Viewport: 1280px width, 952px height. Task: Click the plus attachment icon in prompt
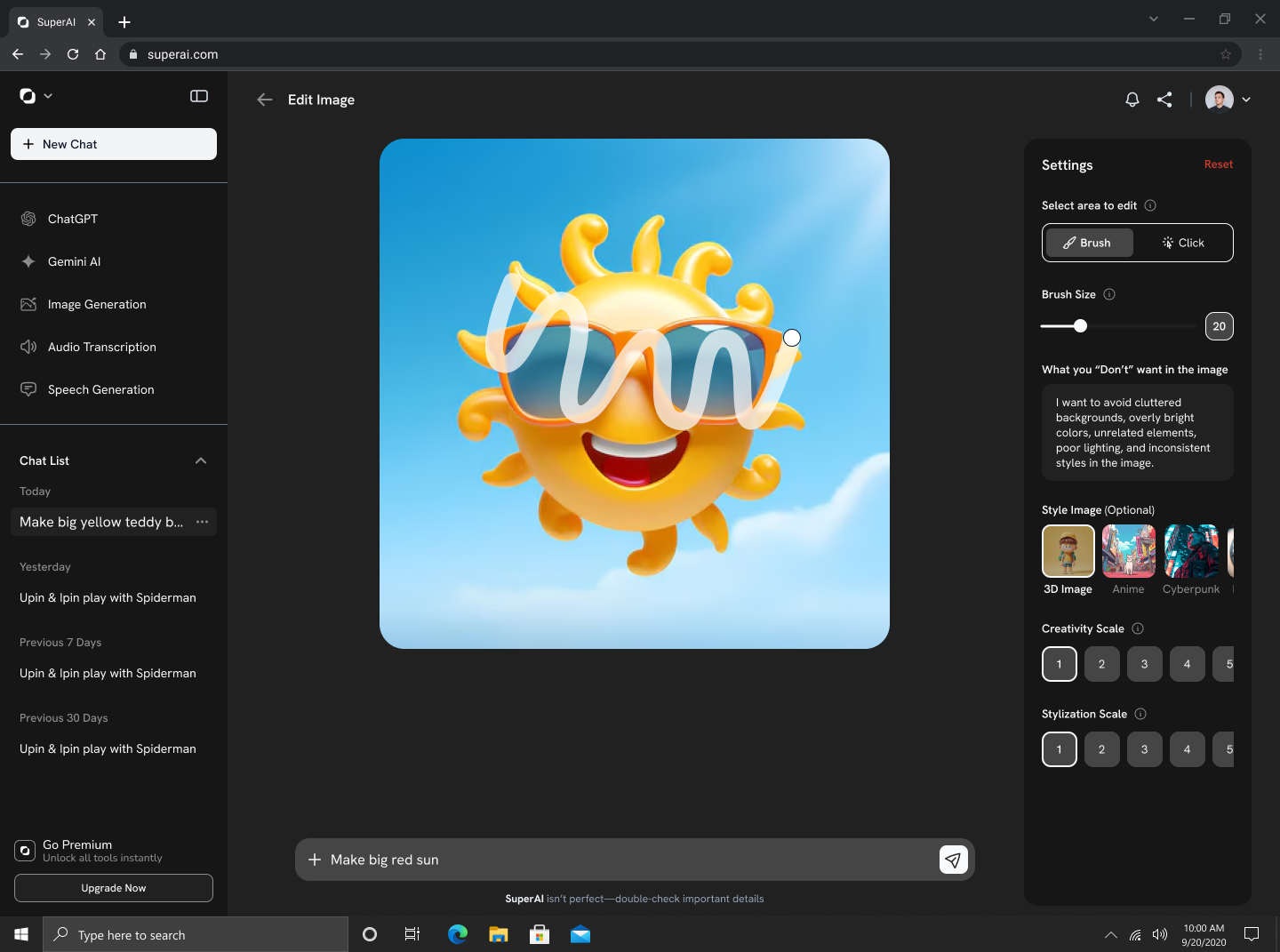(x=315, y=860)
